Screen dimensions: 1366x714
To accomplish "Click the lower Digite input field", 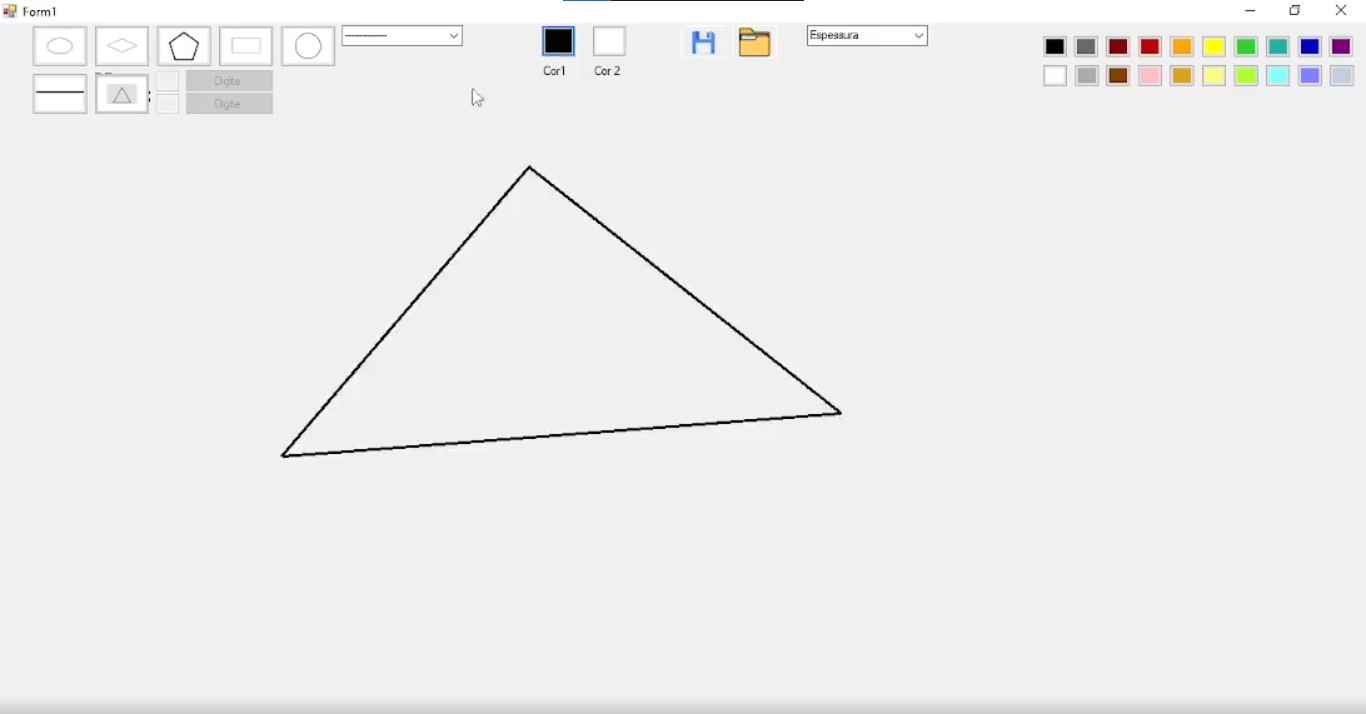I will (x=229, y=104).
